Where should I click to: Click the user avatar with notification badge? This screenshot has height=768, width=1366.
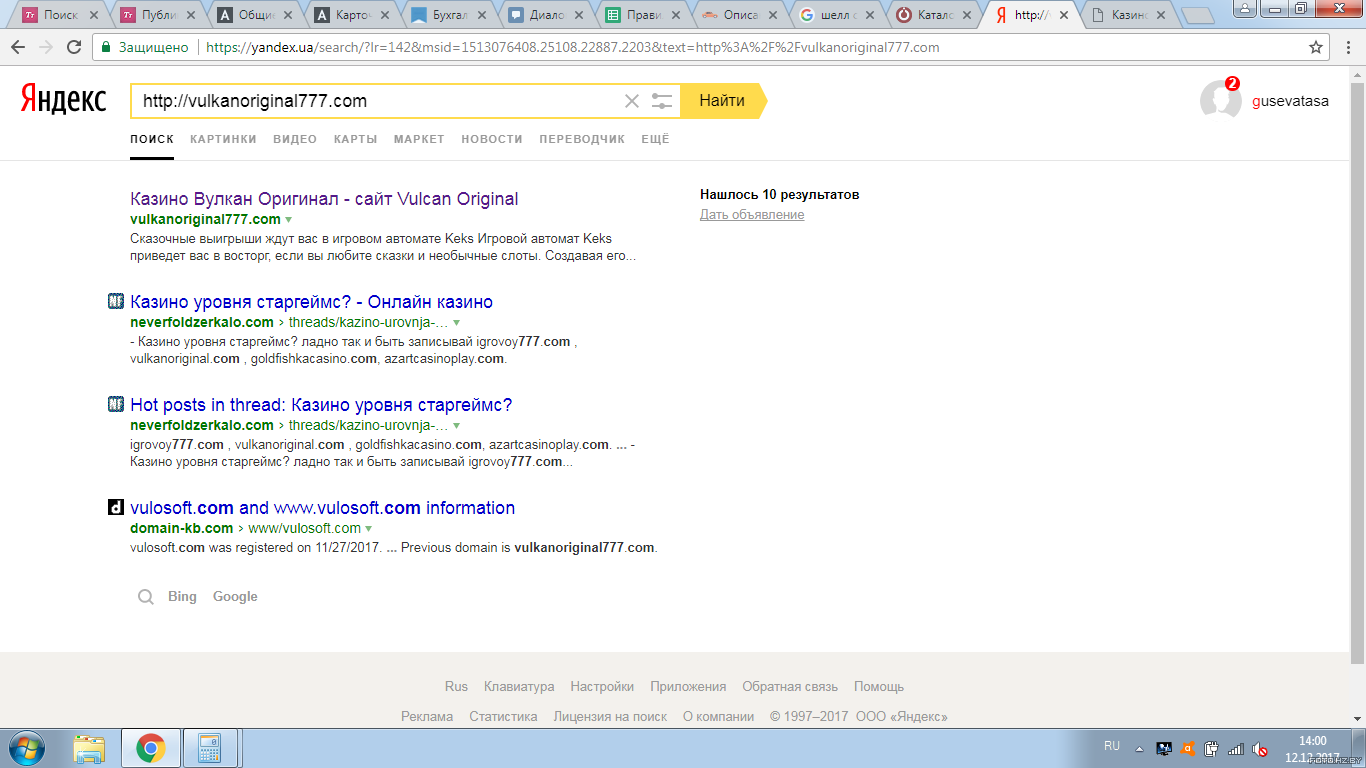point(1220,99)
